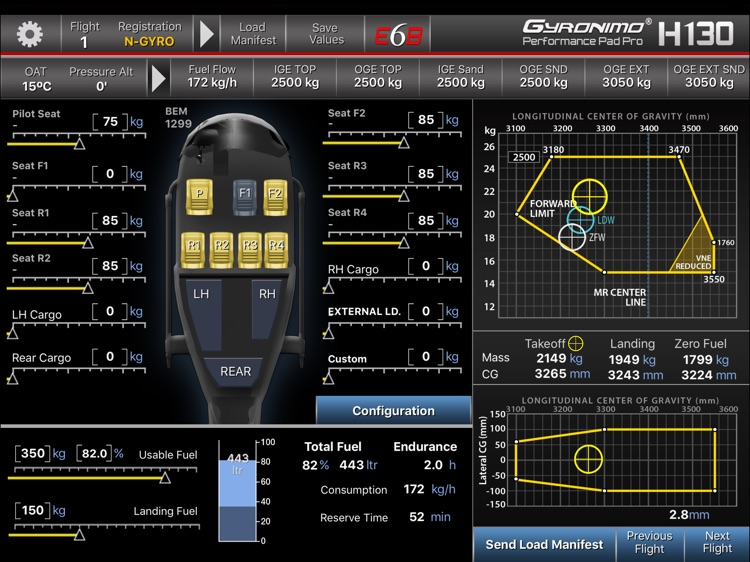
Task: Click the Seat F2 slider handle
Action: point(404,143)
